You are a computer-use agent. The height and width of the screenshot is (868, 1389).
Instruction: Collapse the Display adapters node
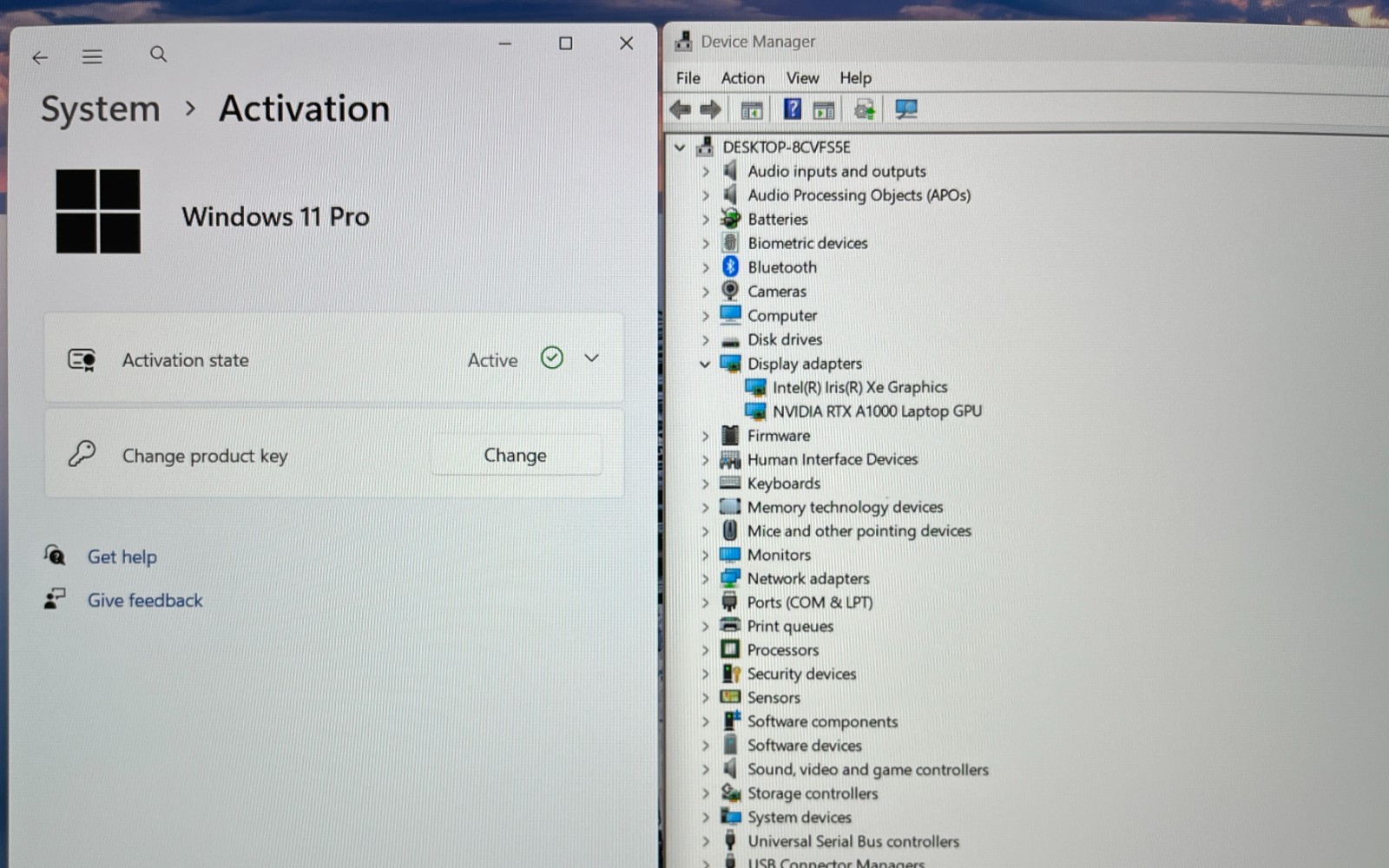tap(705, 364)
